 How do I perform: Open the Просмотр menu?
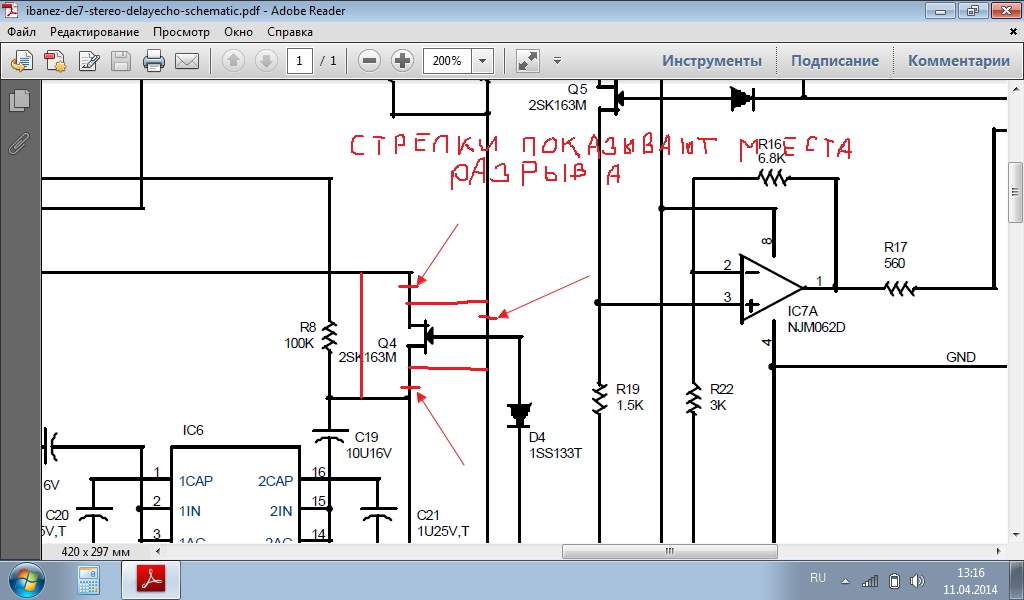coord(181,31)
